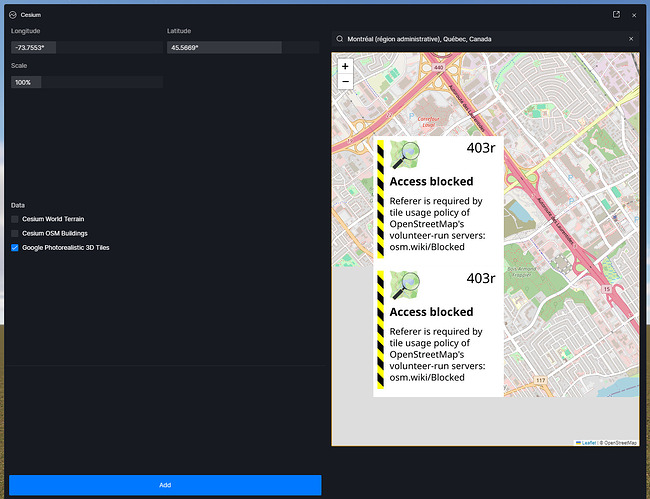Open panel in a pop-out window
650x499 pixels.
point(616,15)
